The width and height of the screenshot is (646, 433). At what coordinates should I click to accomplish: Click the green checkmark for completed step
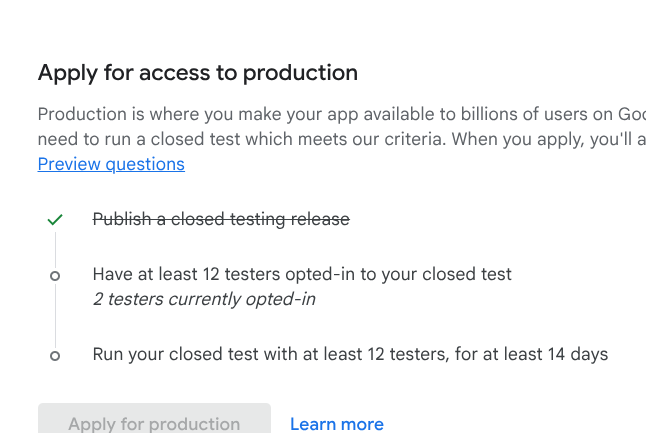coord(55,219)
